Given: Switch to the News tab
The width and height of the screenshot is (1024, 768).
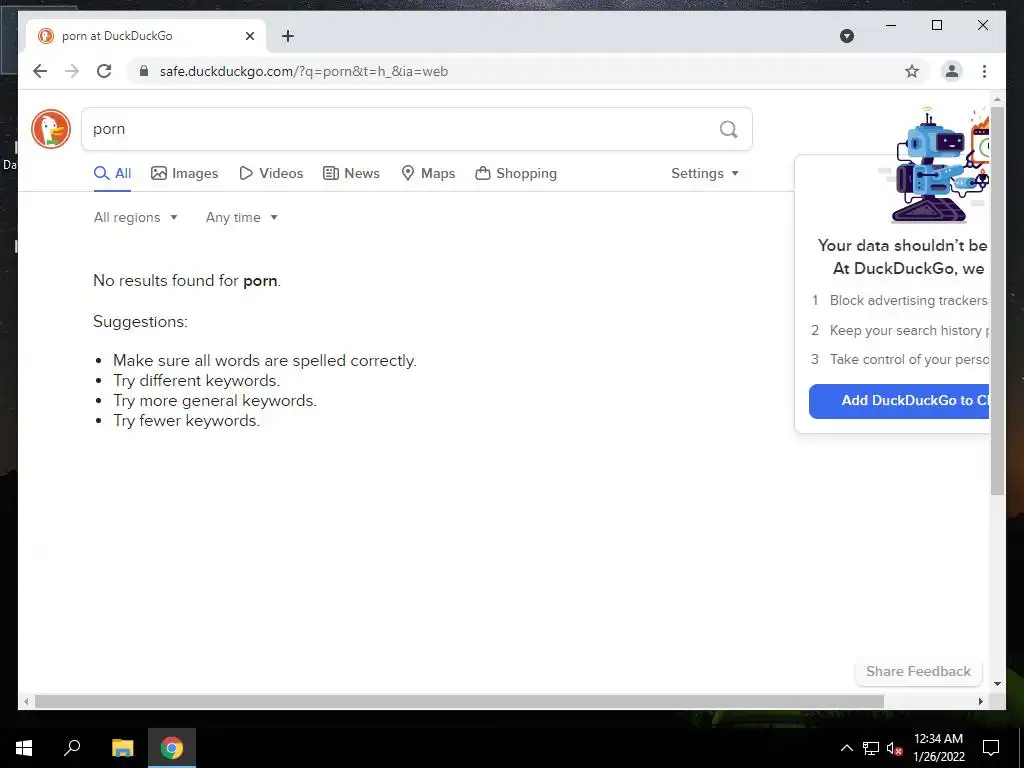Looking at the screenshot, I should [351, 173].
